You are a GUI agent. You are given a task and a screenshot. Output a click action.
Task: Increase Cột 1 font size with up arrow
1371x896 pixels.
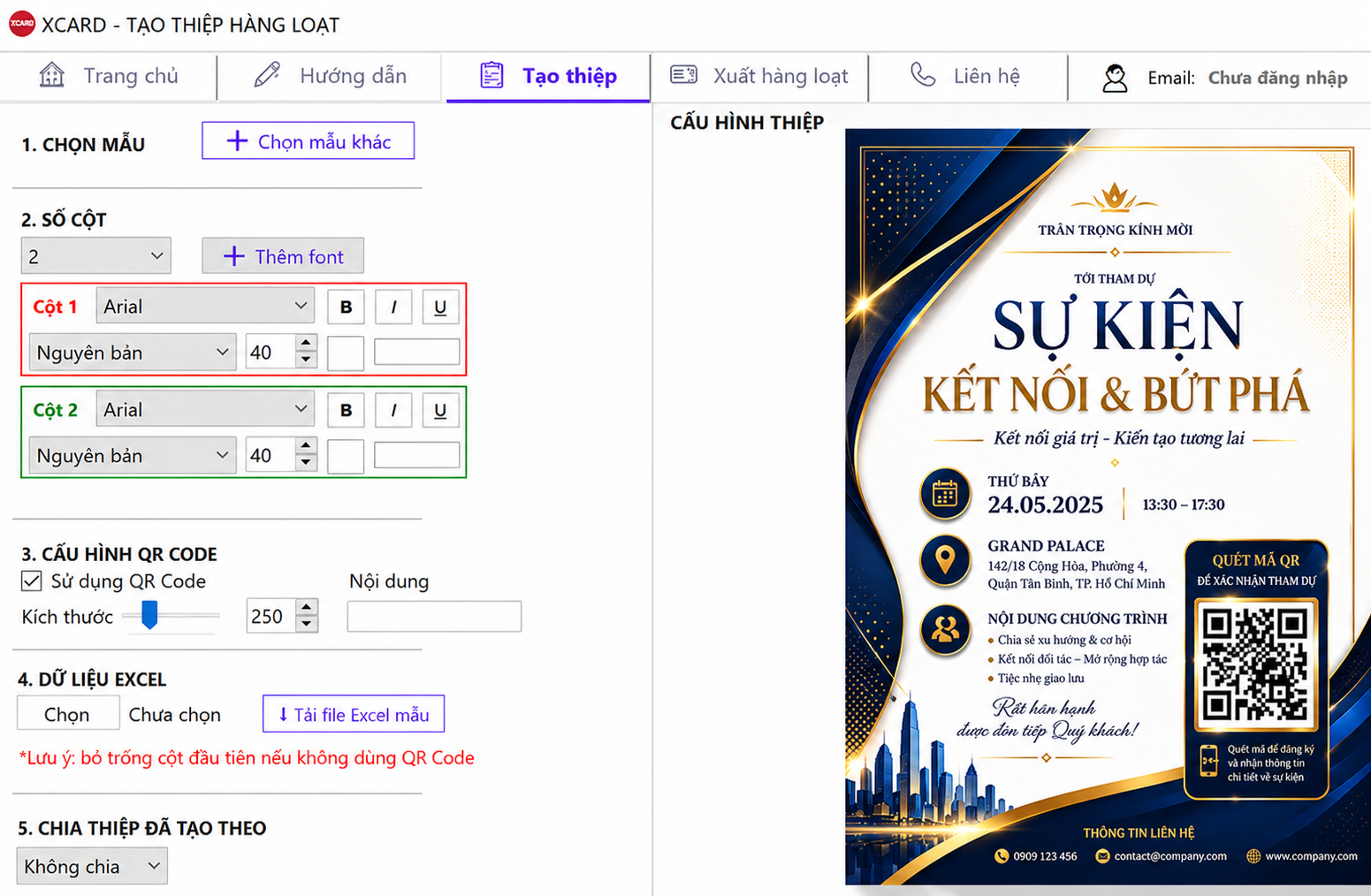(x=306, y=344)
